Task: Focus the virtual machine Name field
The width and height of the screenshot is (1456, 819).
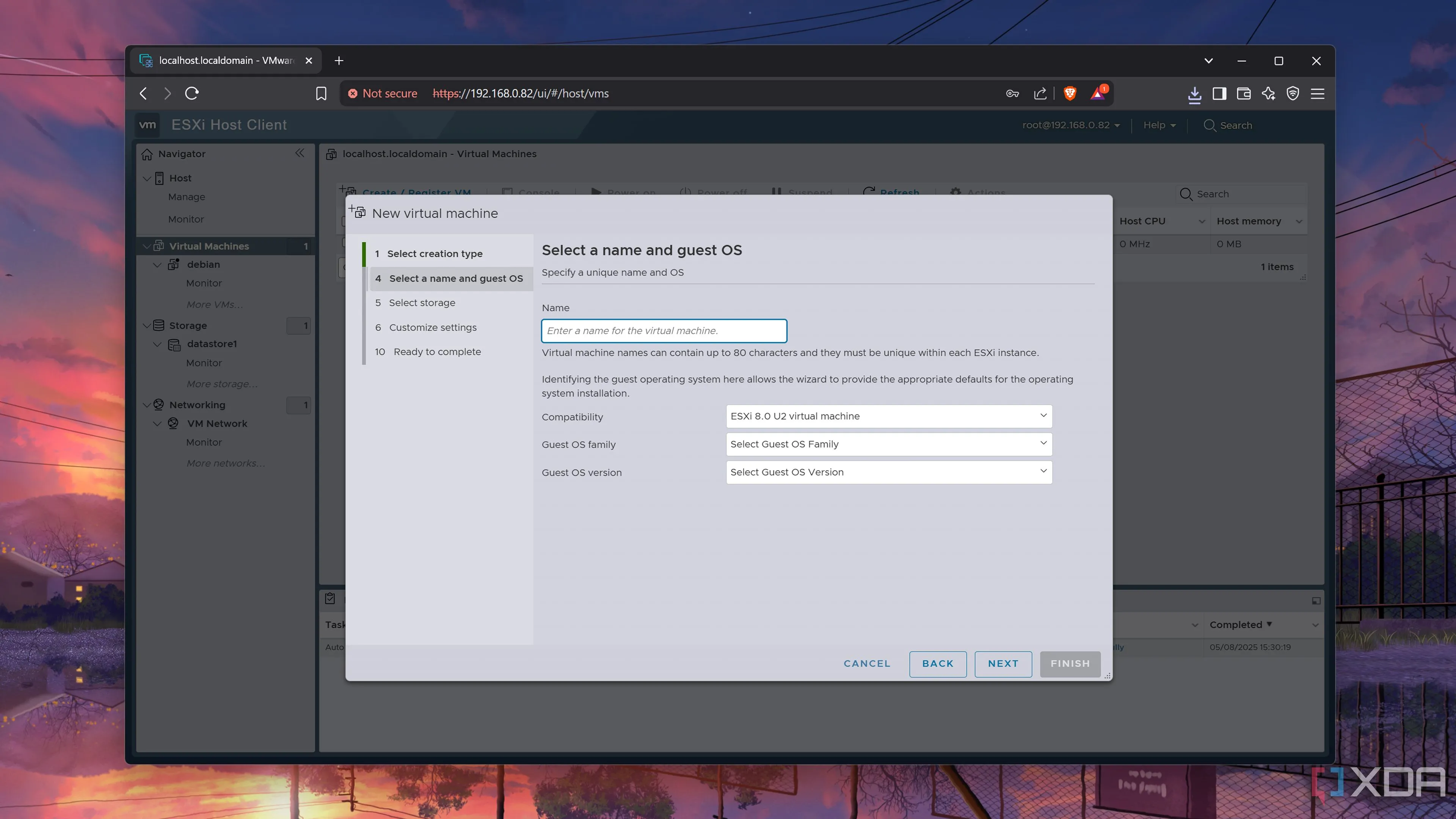Action: click(664, 331)
